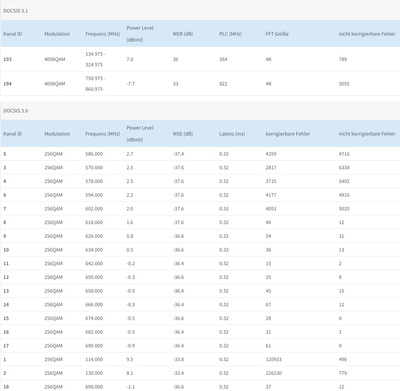The height and width of the screenshot is (391, 400).
Task: Click MSE value -33.4
Action: click(x=178, y=373)
